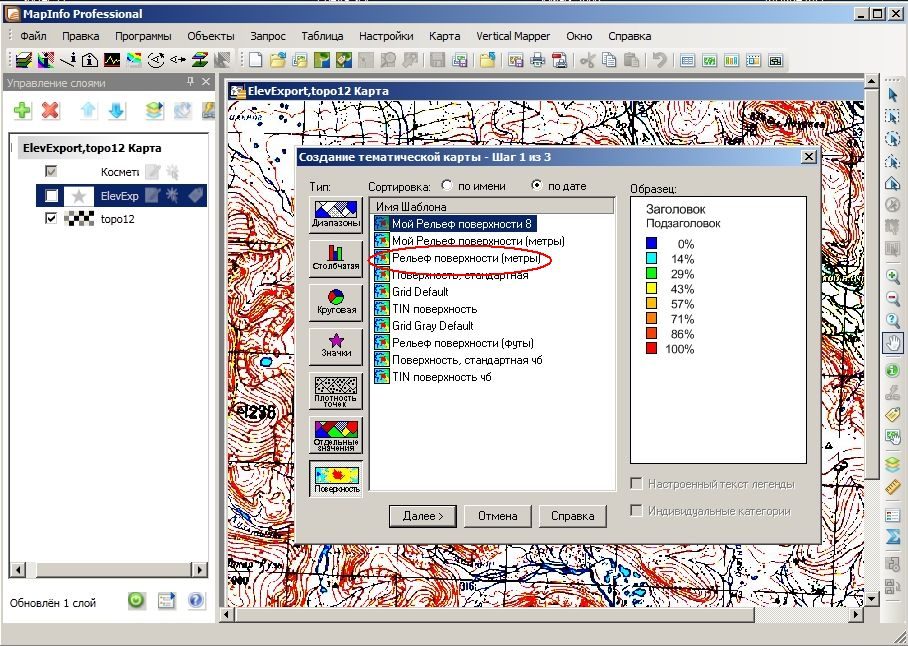This screenshot has height=646, width=908.
Task: Uncheck the topo12 layer visibility checkbox
Action: pyautogui.click(x=52, y=218)
